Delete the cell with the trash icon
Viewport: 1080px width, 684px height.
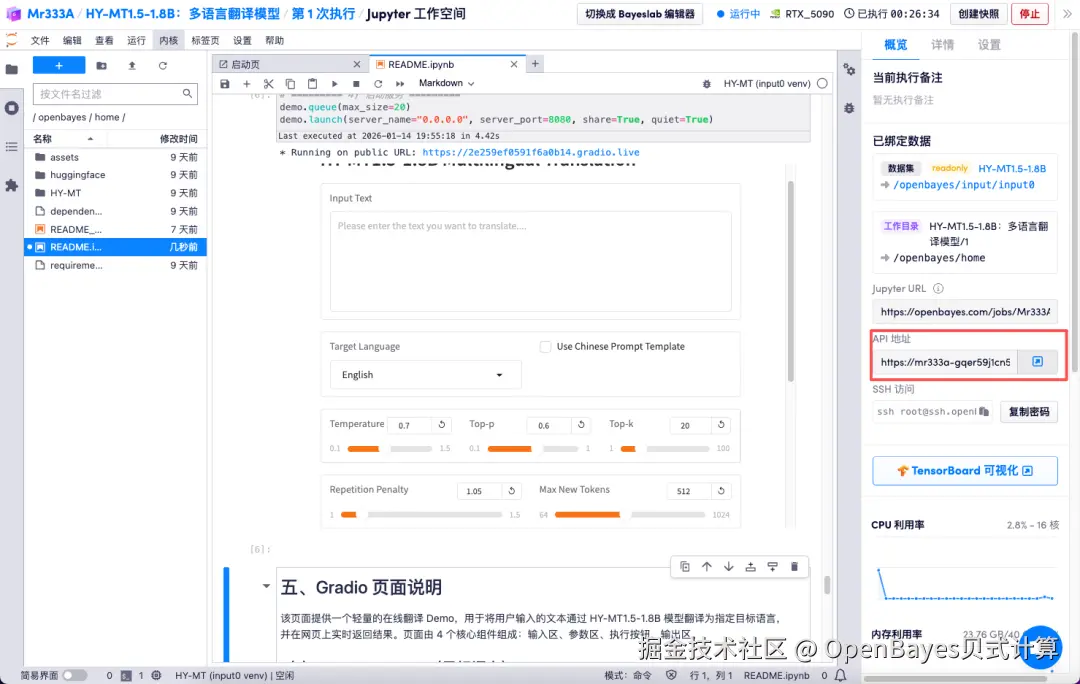pyautogui.click(x=794, y=566)
